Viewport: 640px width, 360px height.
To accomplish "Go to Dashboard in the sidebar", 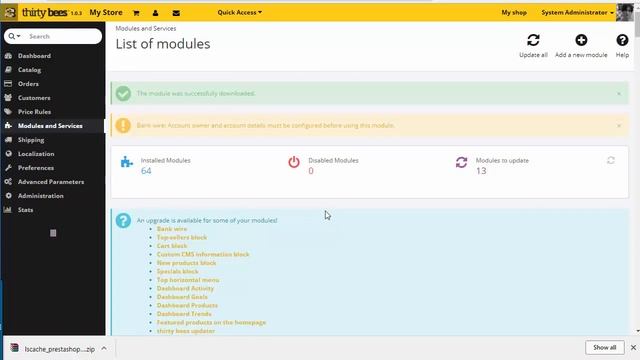I will pos(34,56).
